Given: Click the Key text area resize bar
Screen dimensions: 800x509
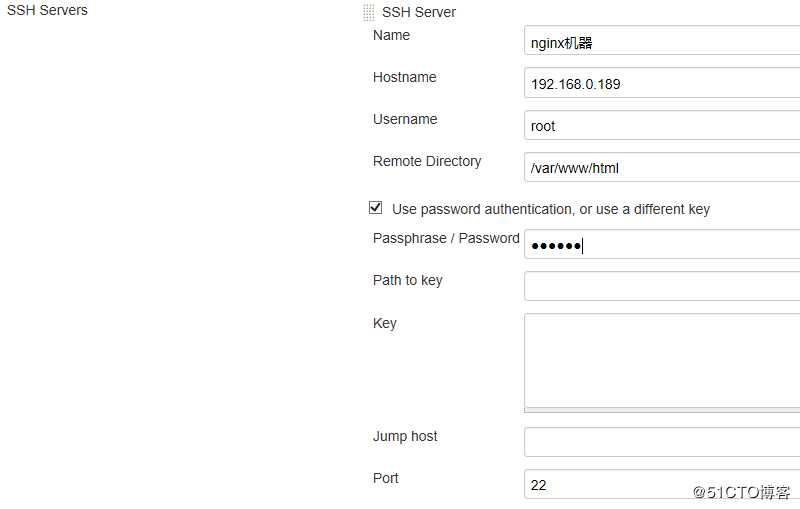Looking at the screenshot, I should [x=662, y=410].
